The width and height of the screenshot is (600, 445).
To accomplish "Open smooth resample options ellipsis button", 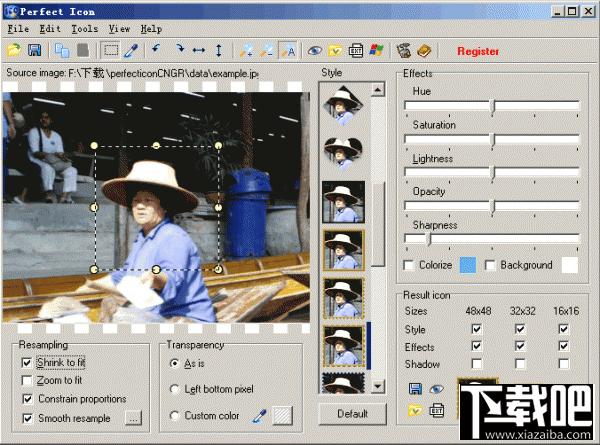I will click(x=133, y=418).
